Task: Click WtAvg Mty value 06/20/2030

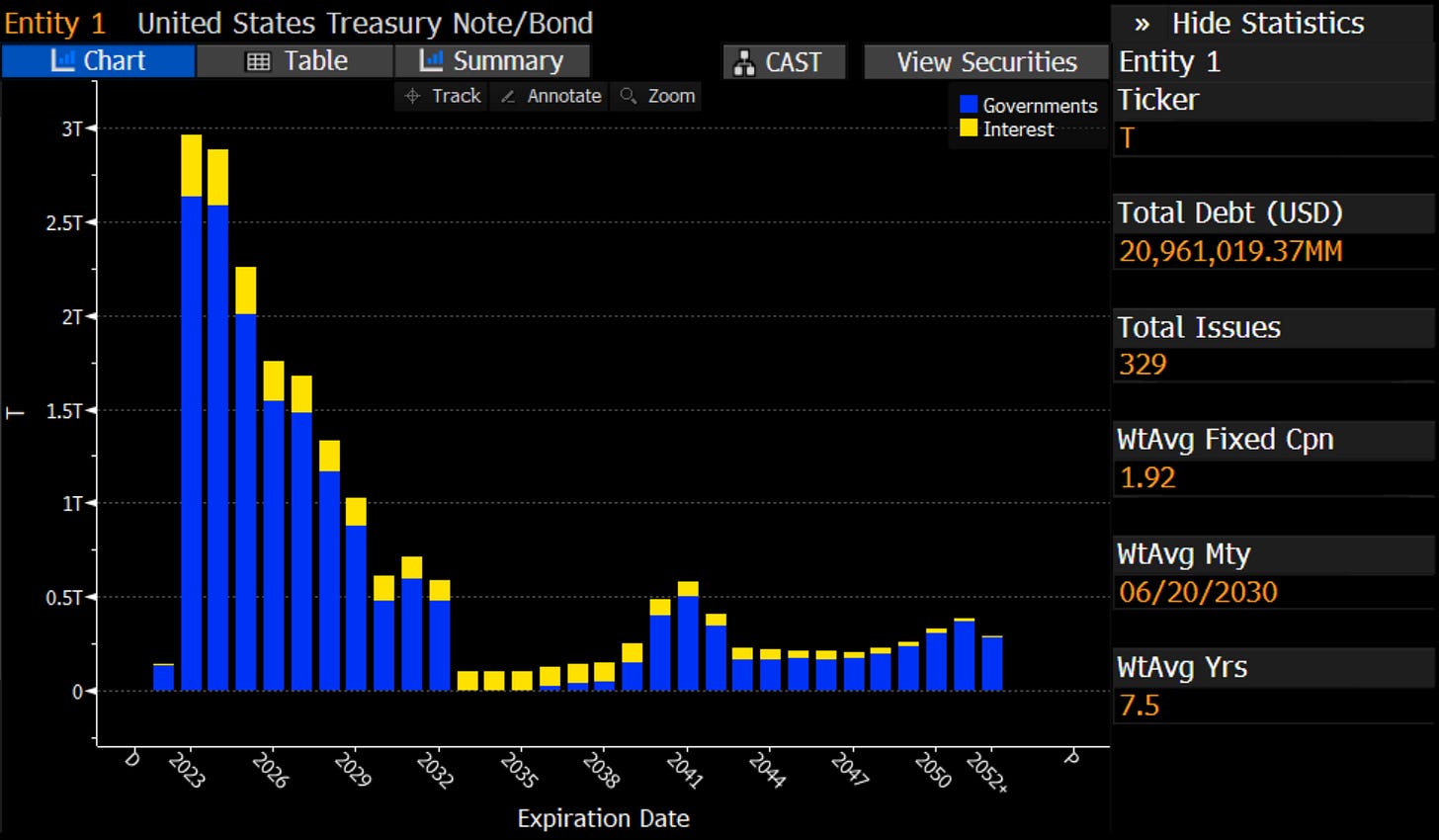Action: tap(1198, 592)
